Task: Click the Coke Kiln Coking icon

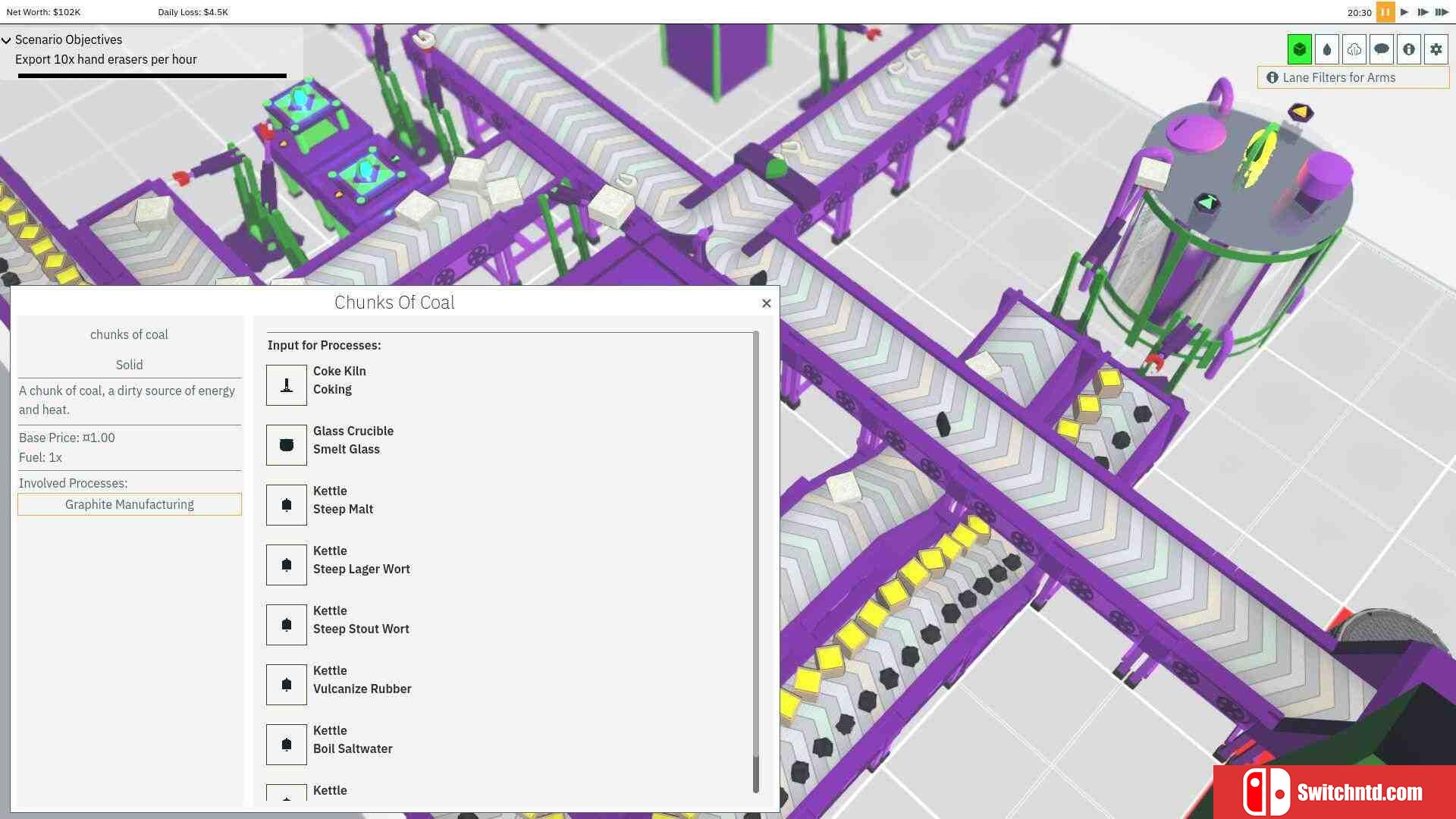Action: [287, 385]
